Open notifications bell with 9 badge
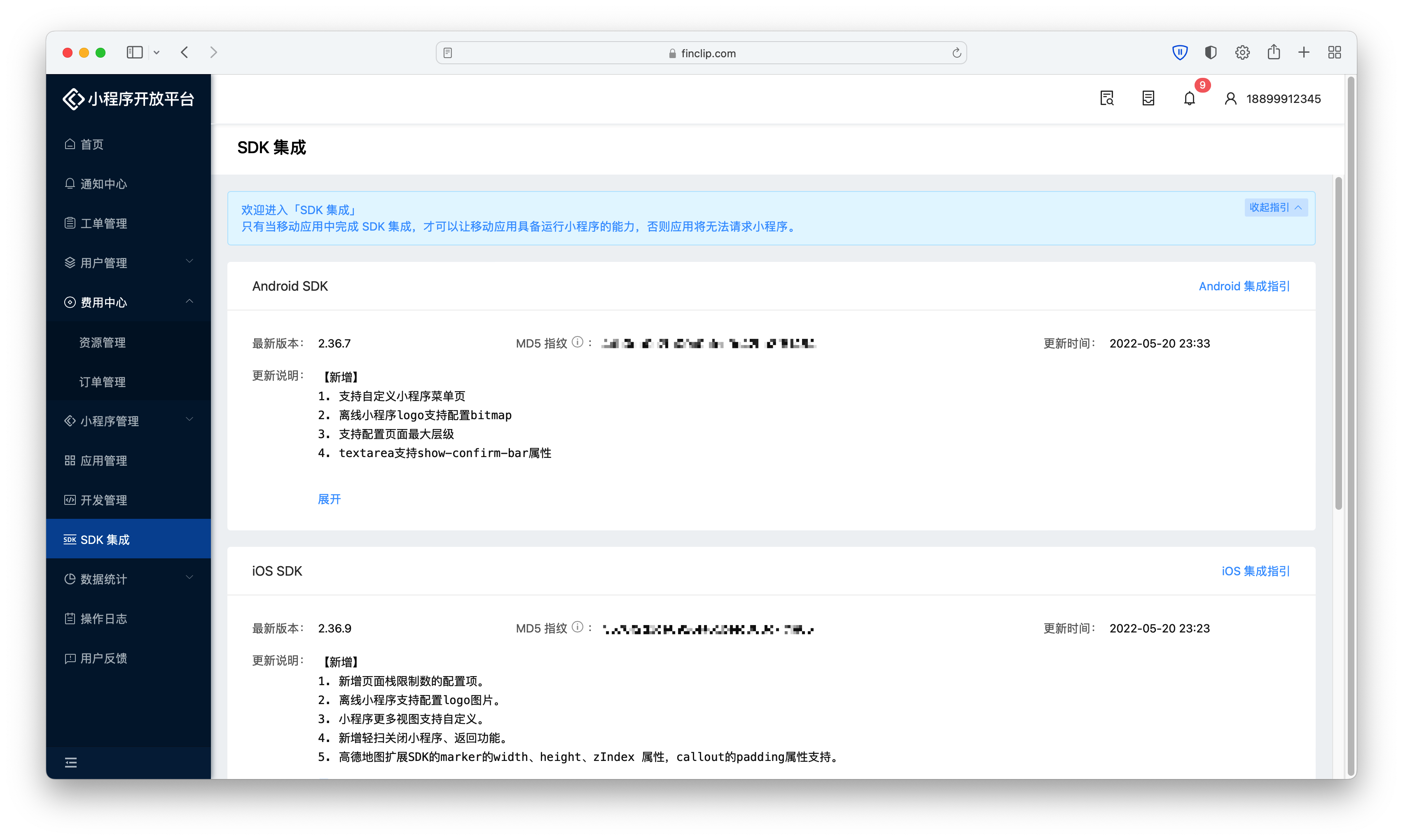Image resolution: width=1403 pixels, height=840 pixels. pos(1190,98)
